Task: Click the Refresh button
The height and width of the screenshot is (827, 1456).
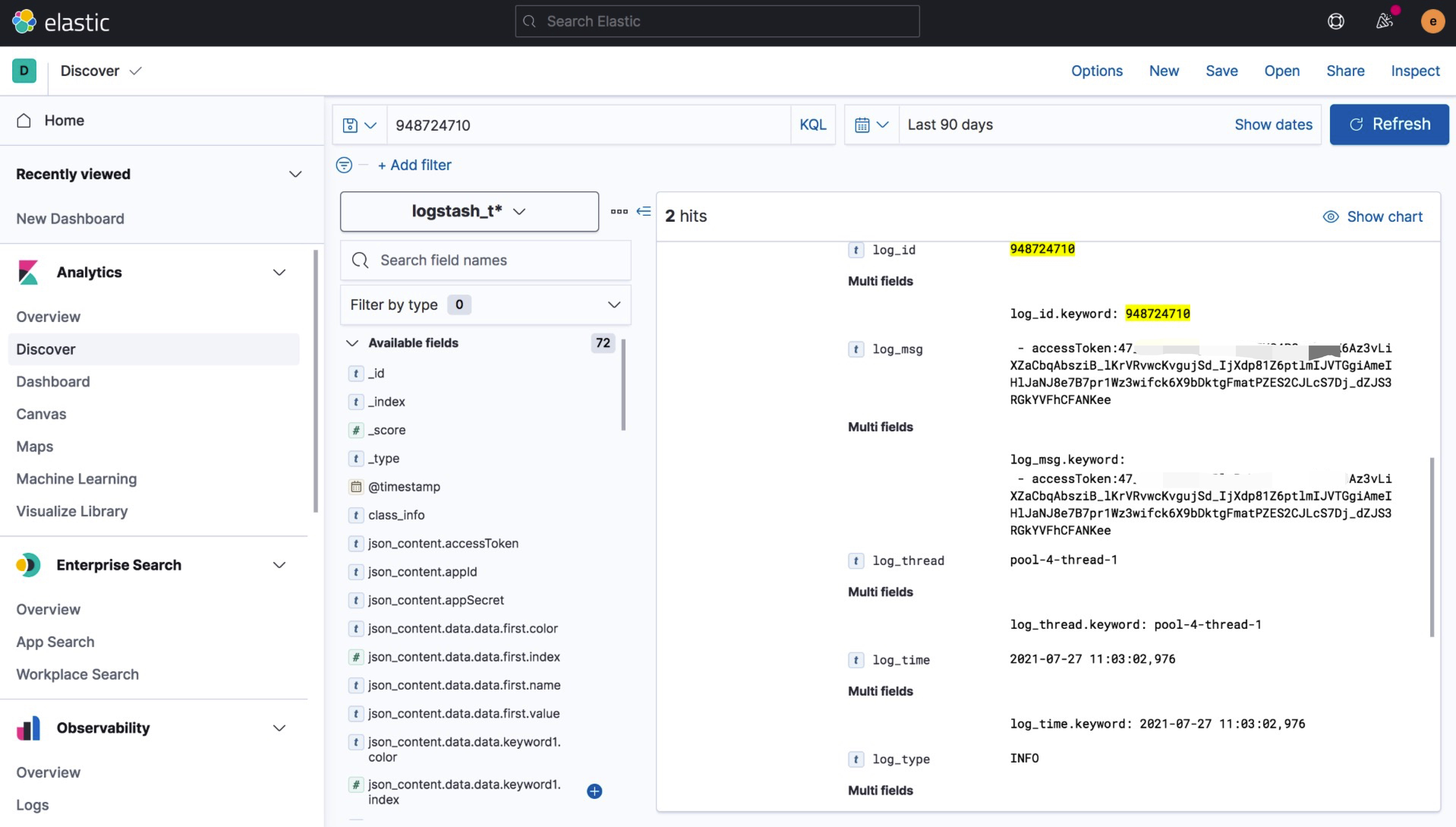Action: (1389, 125)
